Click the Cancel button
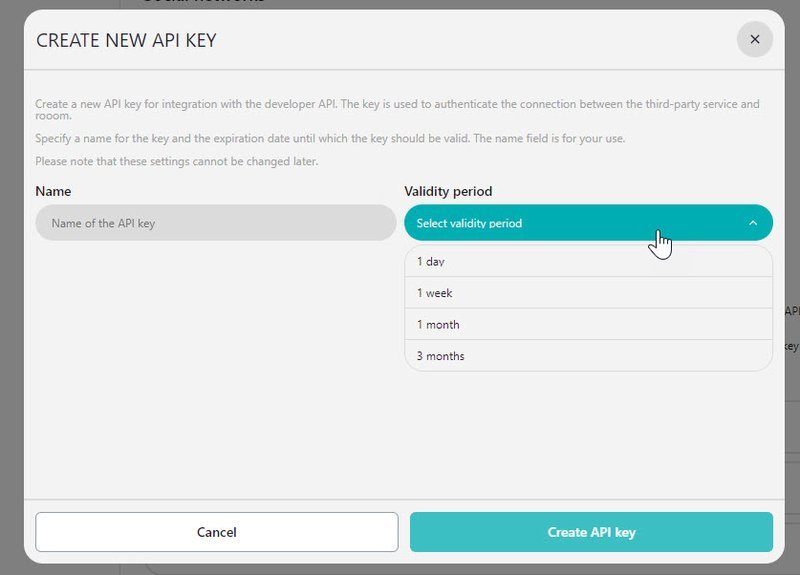The image size is (800, 575). [x=217, y=532]
